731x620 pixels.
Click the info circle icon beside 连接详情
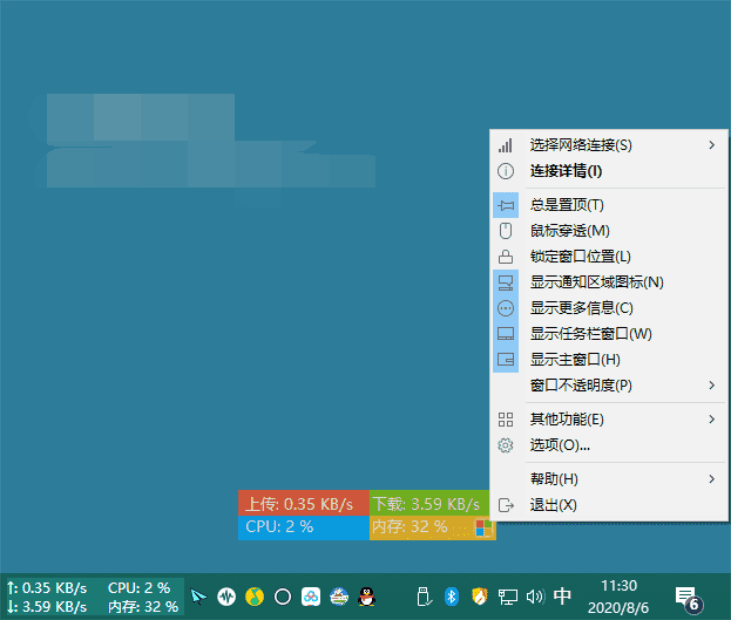pos(505,171)
